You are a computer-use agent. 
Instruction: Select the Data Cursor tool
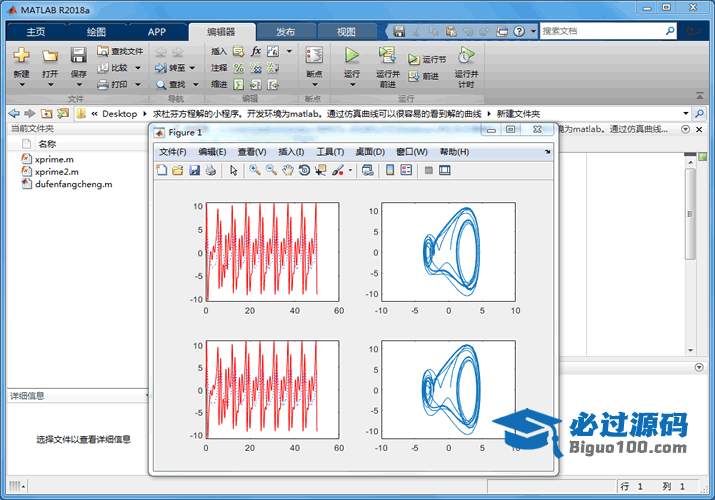click(x=321, y=170)
